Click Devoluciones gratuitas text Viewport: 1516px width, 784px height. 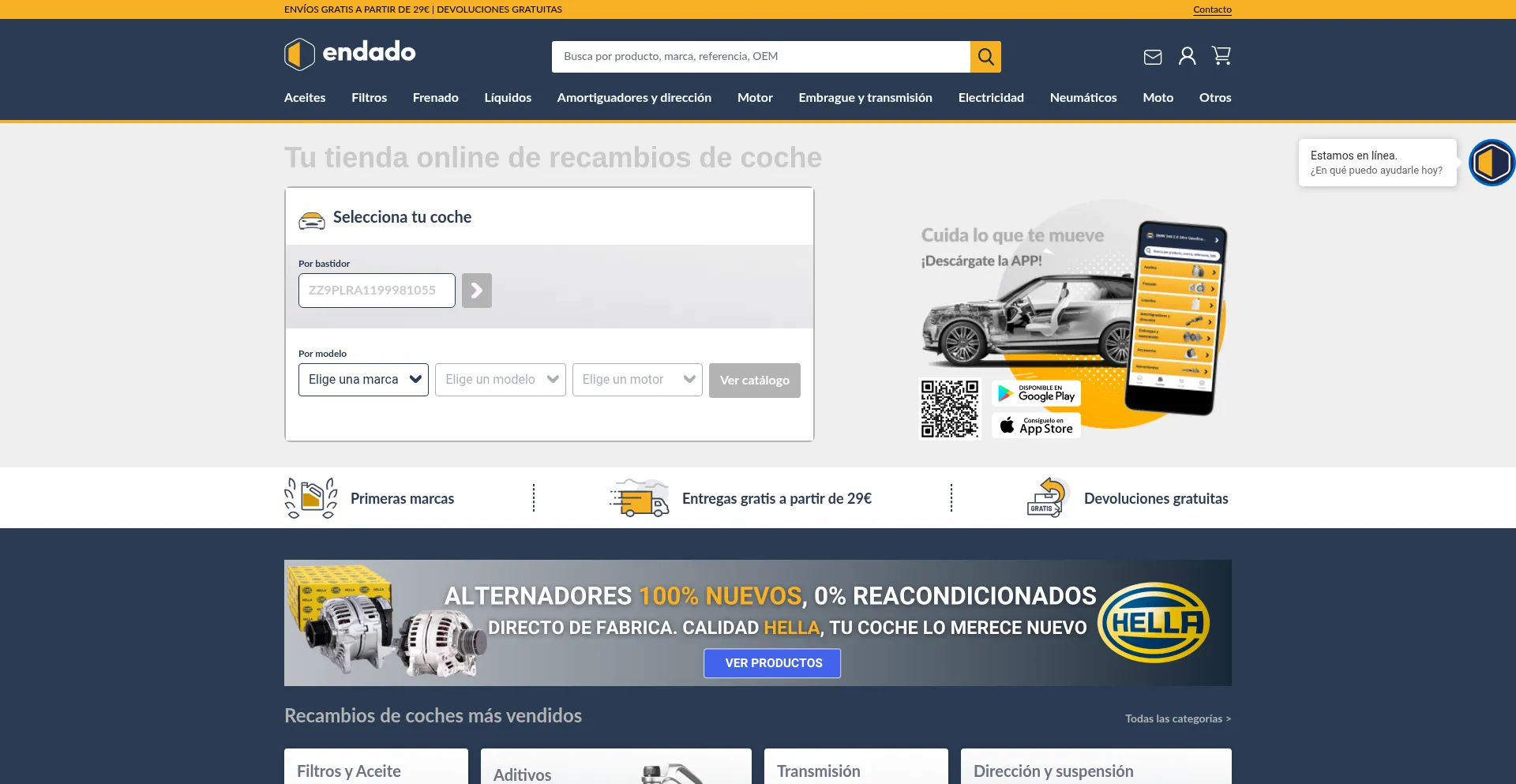(x=1156, y=499)
